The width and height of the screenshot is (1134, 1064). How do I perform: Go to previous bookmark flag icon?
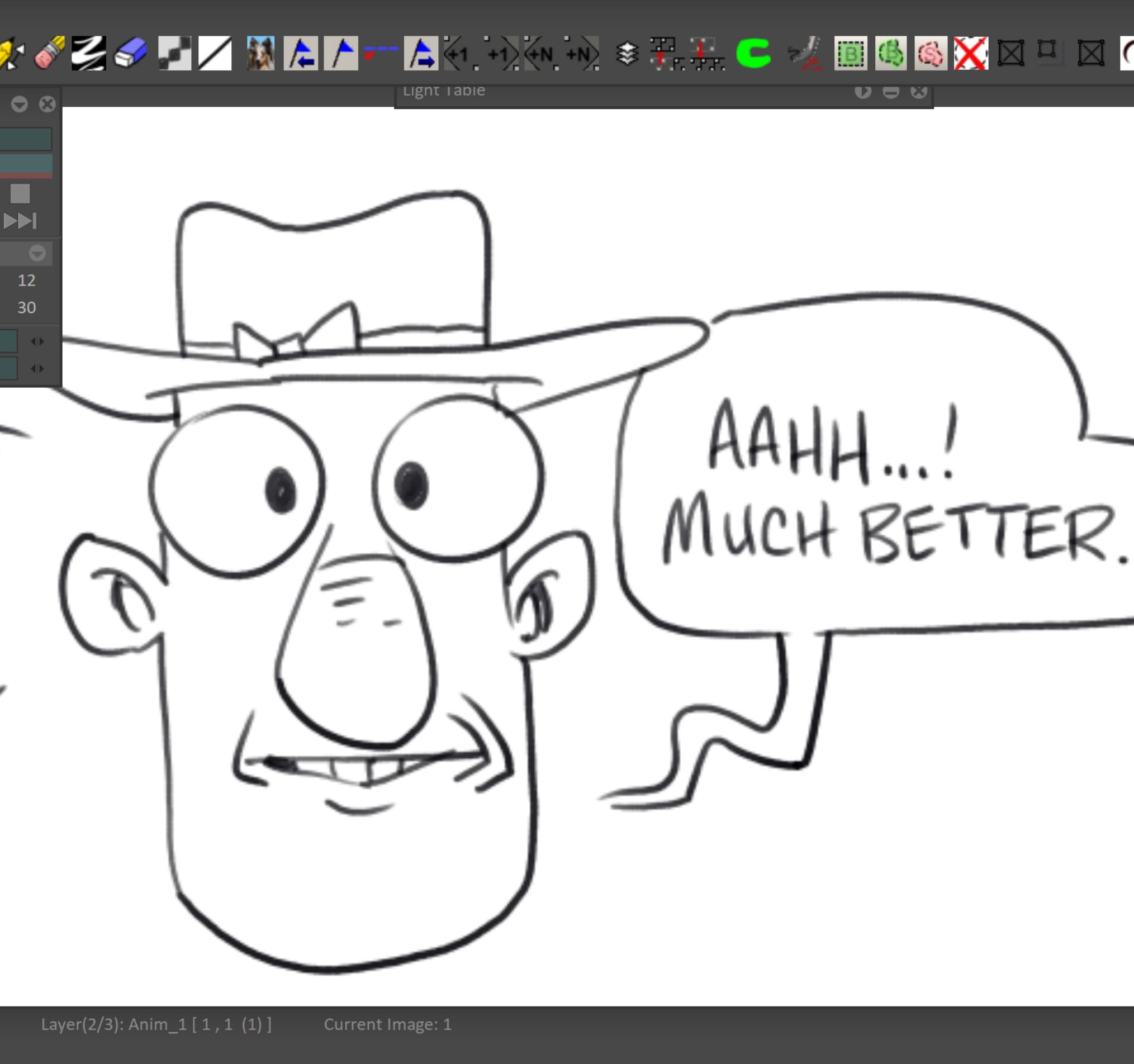[x=301, y=54]
